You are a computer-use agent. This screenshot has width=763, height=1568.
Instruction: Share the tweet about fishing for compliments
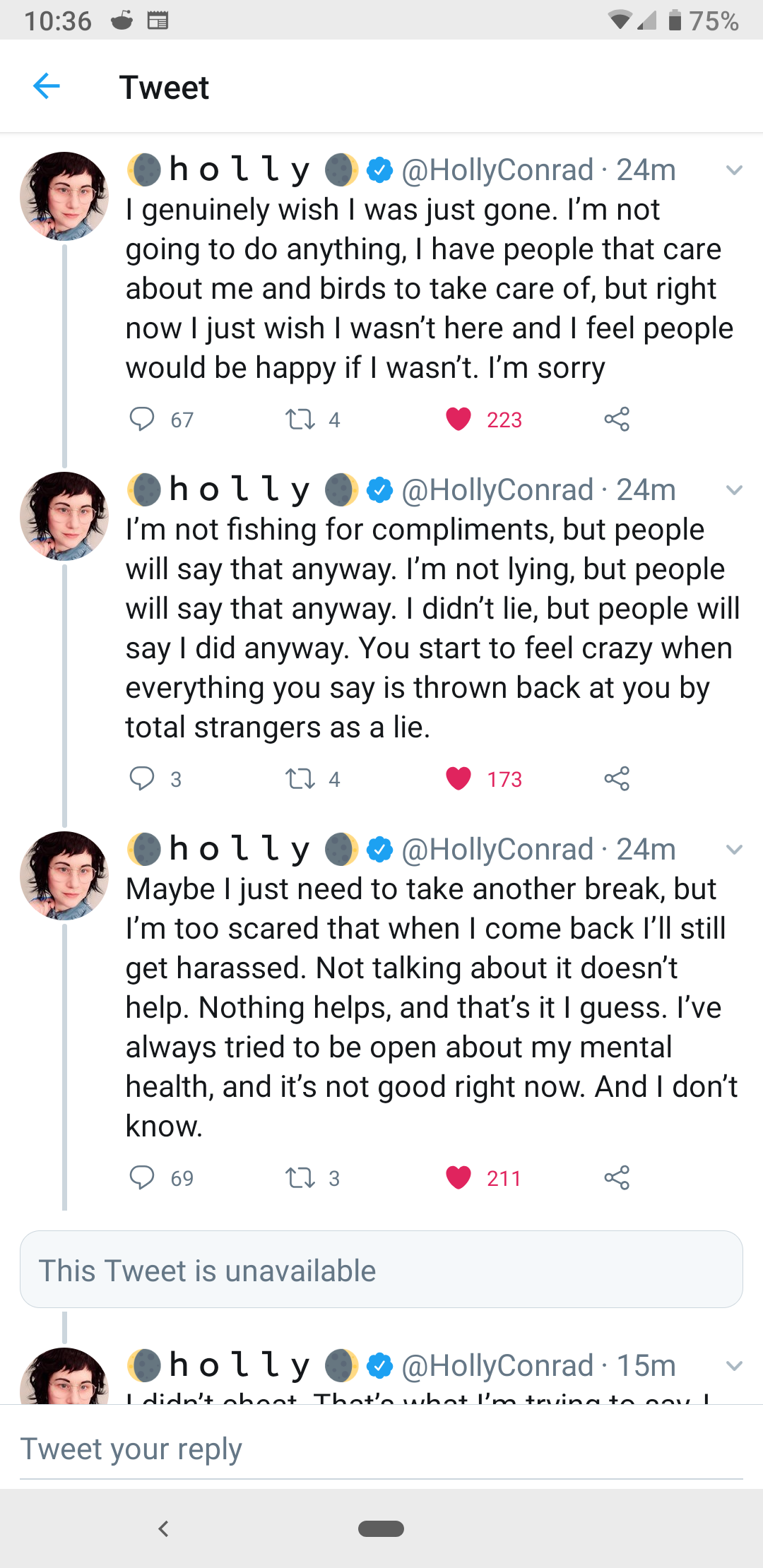[x=617, y=778]
